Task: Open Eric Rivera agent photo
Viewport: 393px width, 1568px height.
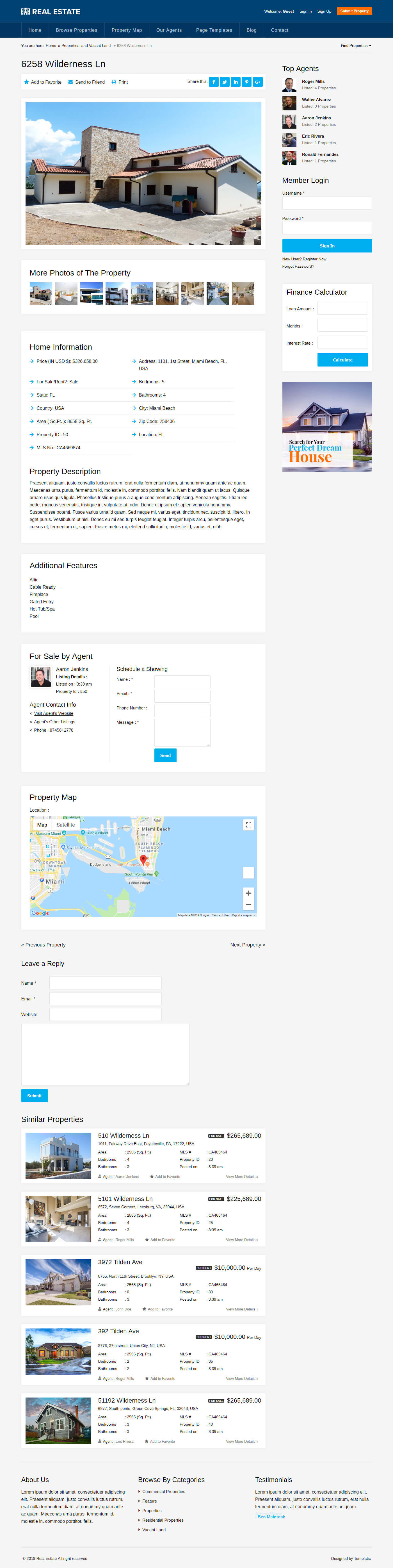Action: [290, 140]
